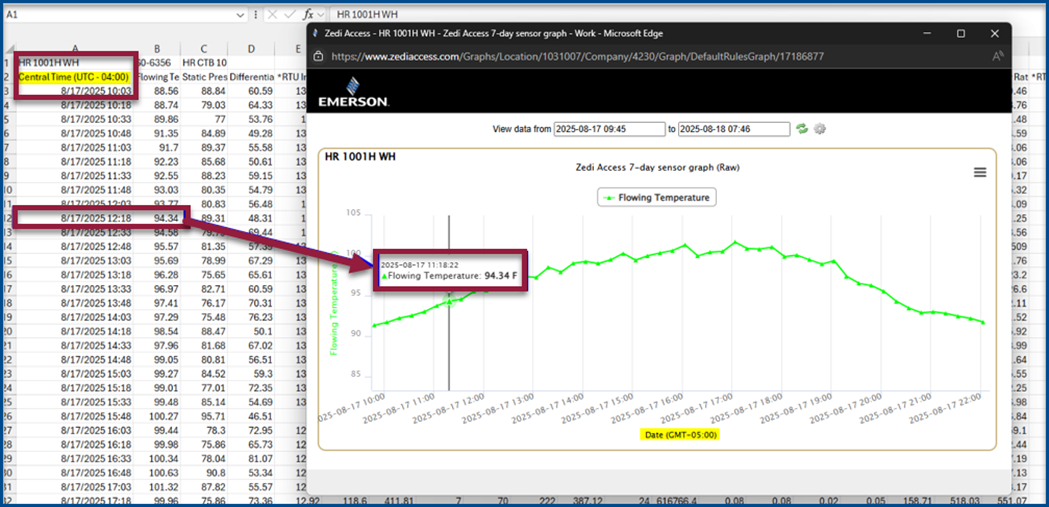Viewport: 1049px width, 507px height.
Task: Click the Date (GMT-05:00) axis label
Action: pyautogui.click(x=682, y=434)
